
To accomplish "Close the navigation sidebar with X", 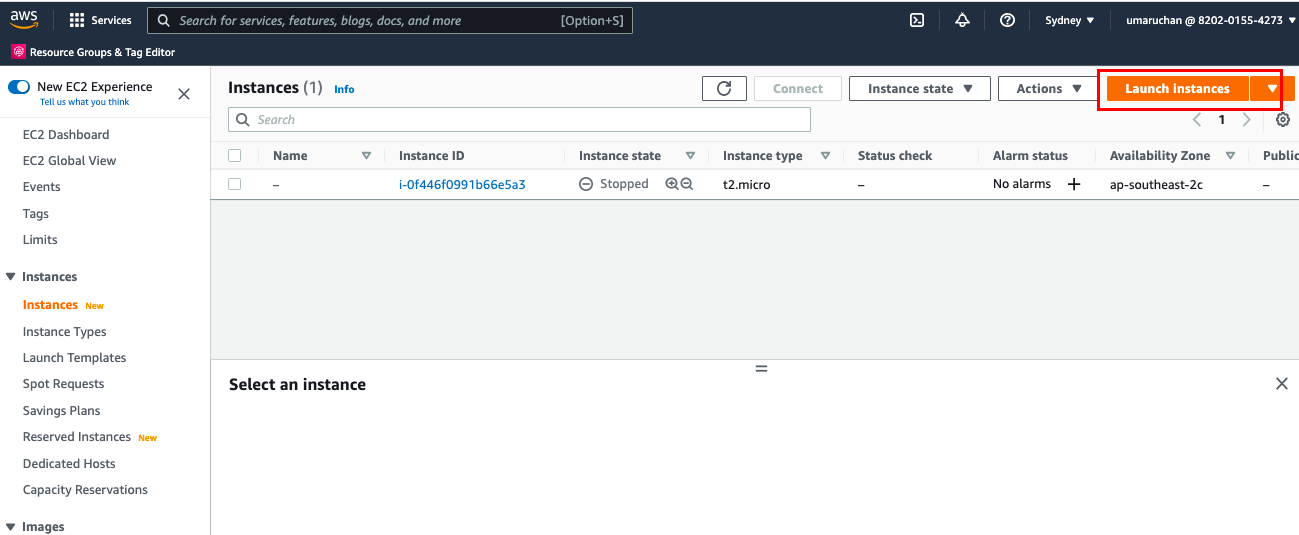I will click(184, 94).
